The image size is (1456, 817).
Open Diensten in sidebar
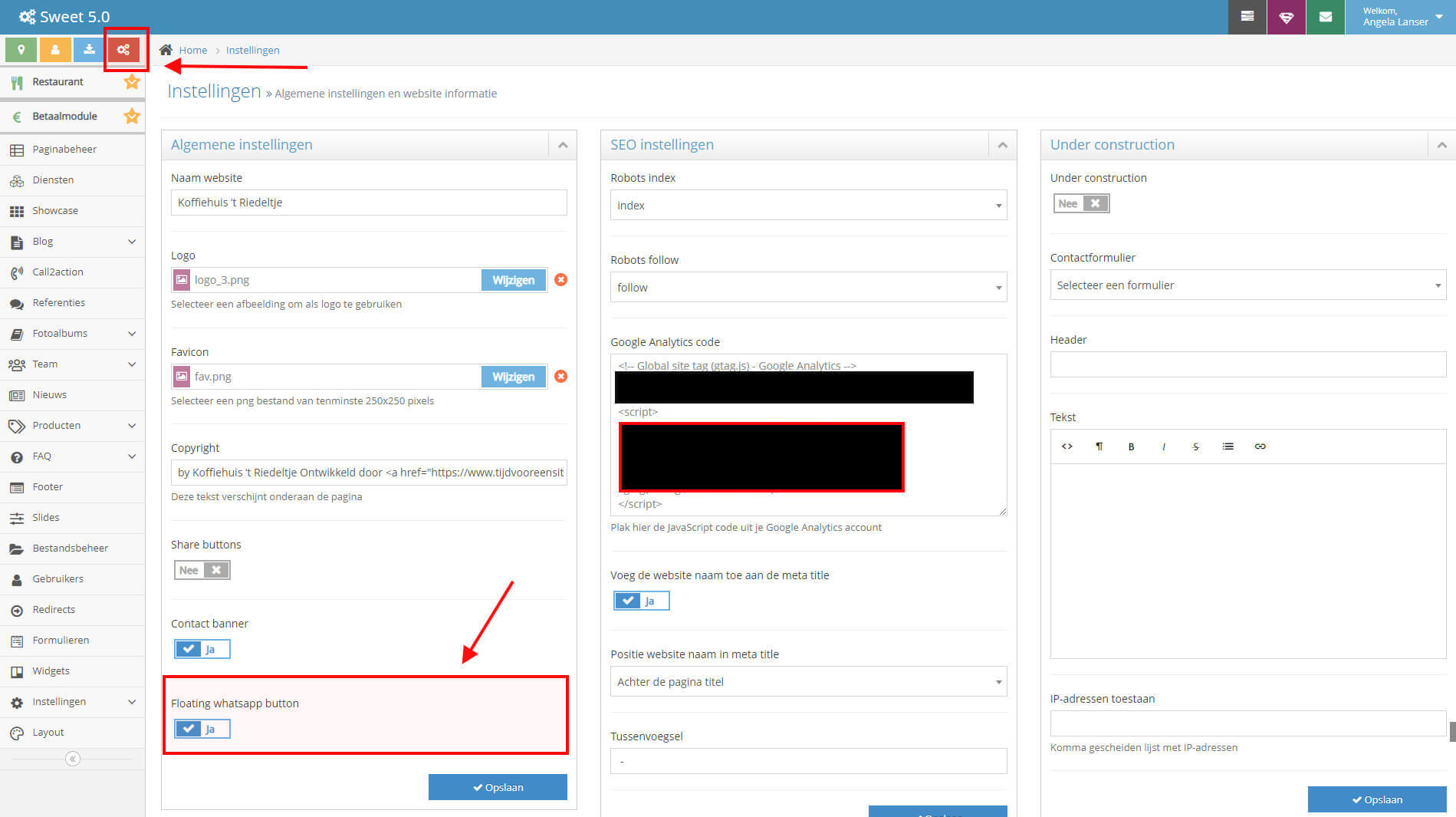[x=72, y=180]
